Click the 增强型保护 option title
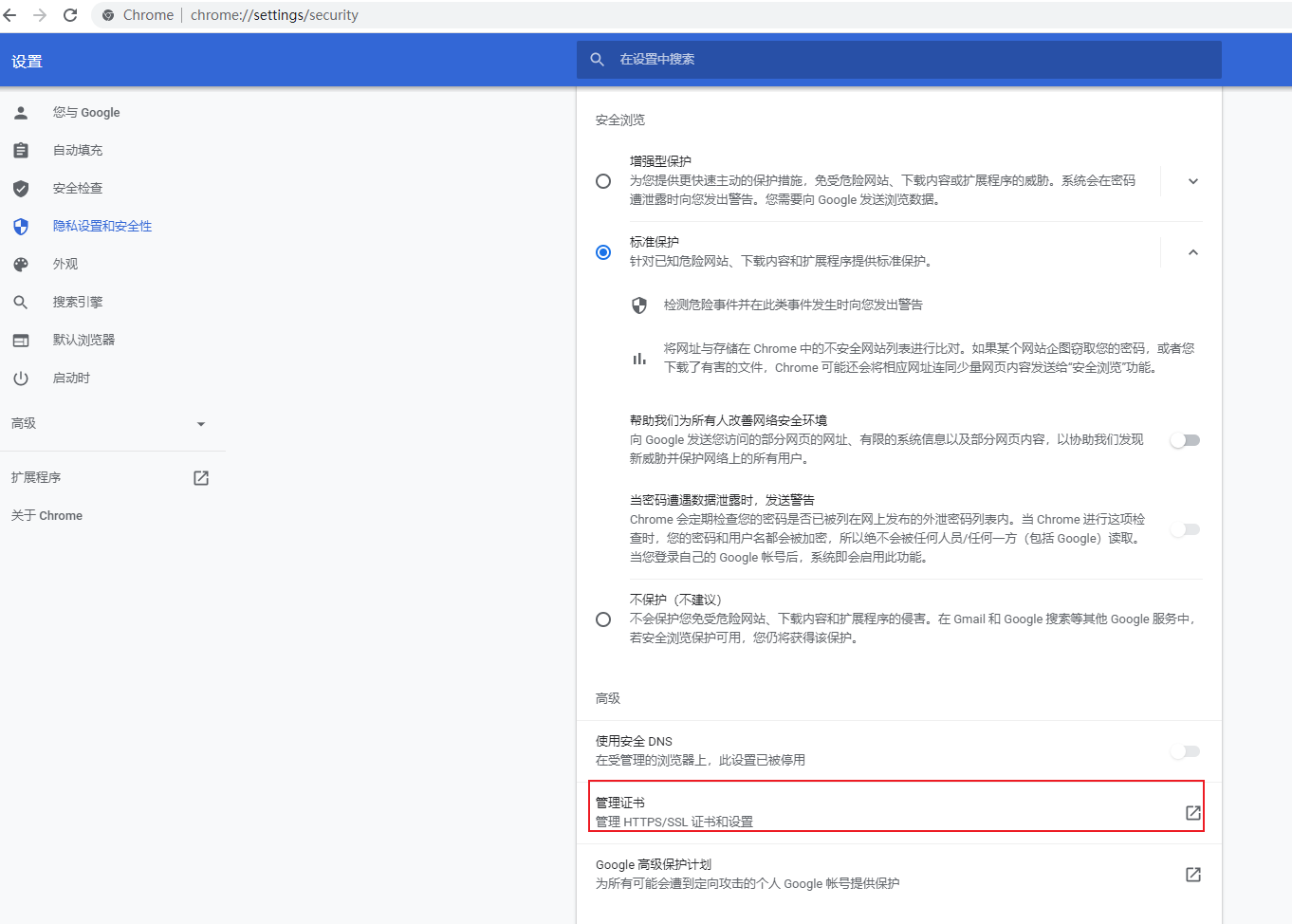Viewport: 1292px width, 924px height. pyautogui.click(x=660, y=161)
